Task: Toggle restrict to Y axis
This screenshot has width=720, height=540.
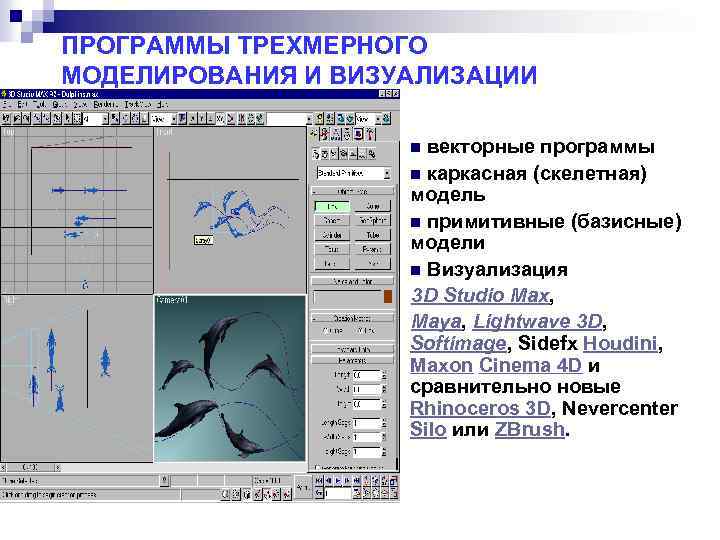Action: tap(201, 118)
